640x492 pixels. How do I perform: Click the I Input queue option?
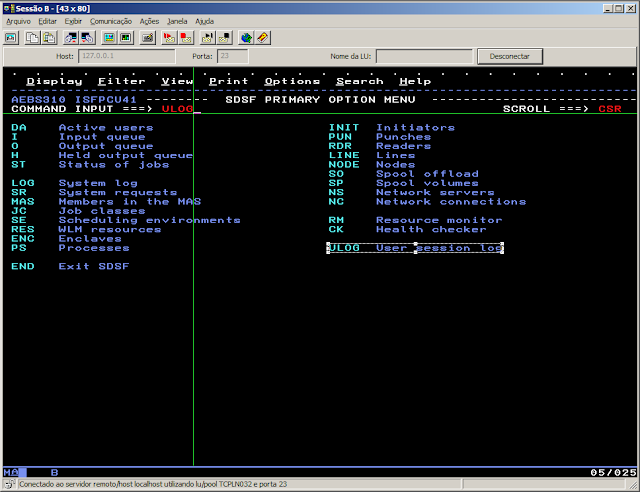(78, 137)
